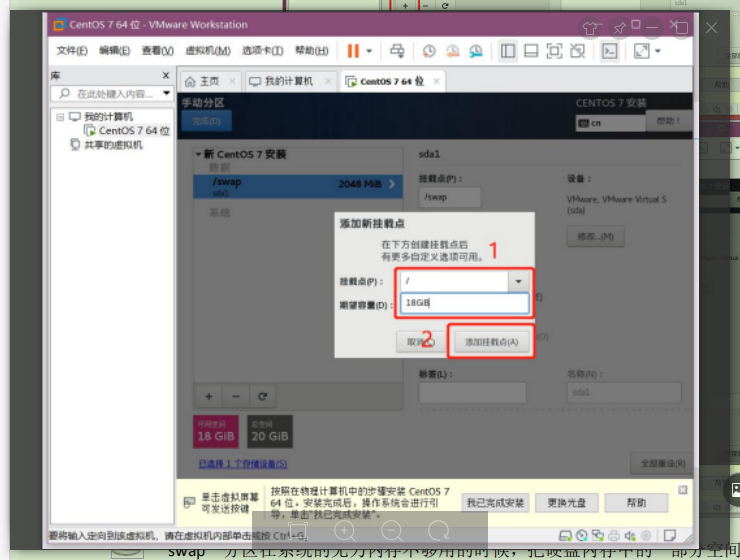740x560 pixels.
Task: Click the 修改...(M) device button
Action: (596, 236)
